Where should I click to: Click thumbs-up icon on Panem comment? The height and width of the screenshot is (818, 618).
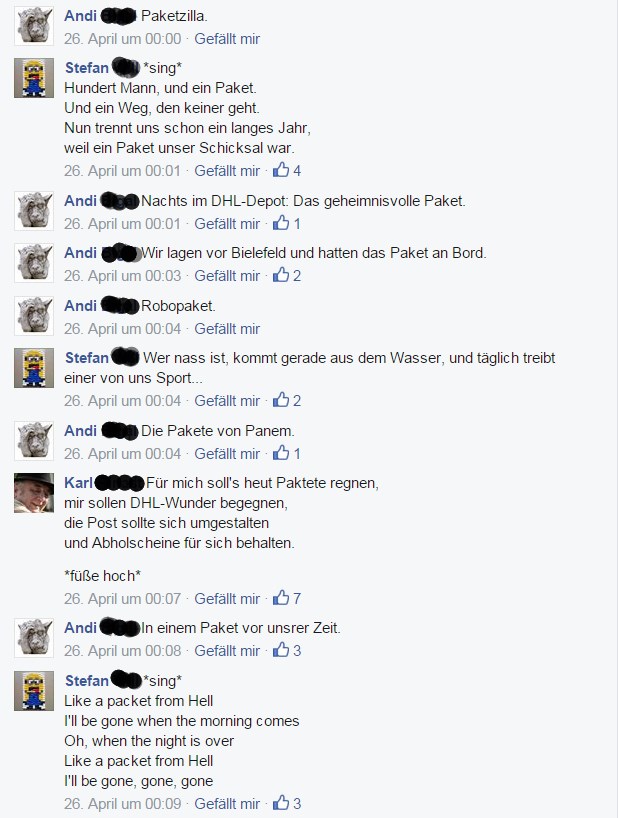(281, 453)
